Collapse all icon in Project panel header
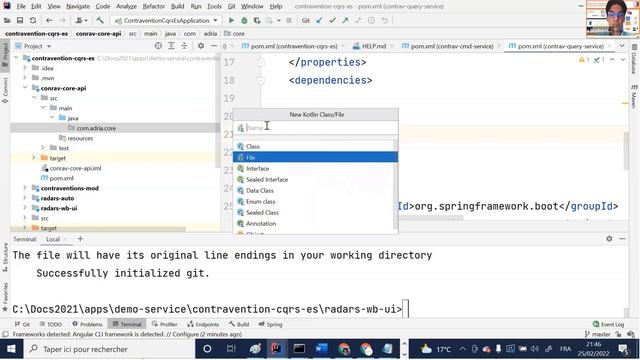The height and width of the screenshot is (360, 640). coord(184,46)
